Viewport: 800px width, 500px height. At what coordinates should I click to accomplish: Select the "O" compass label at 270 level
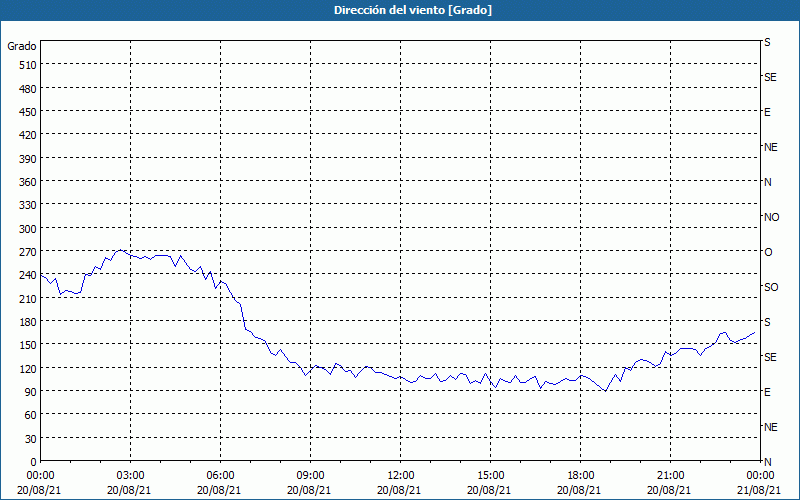click(x=768, y=253)
